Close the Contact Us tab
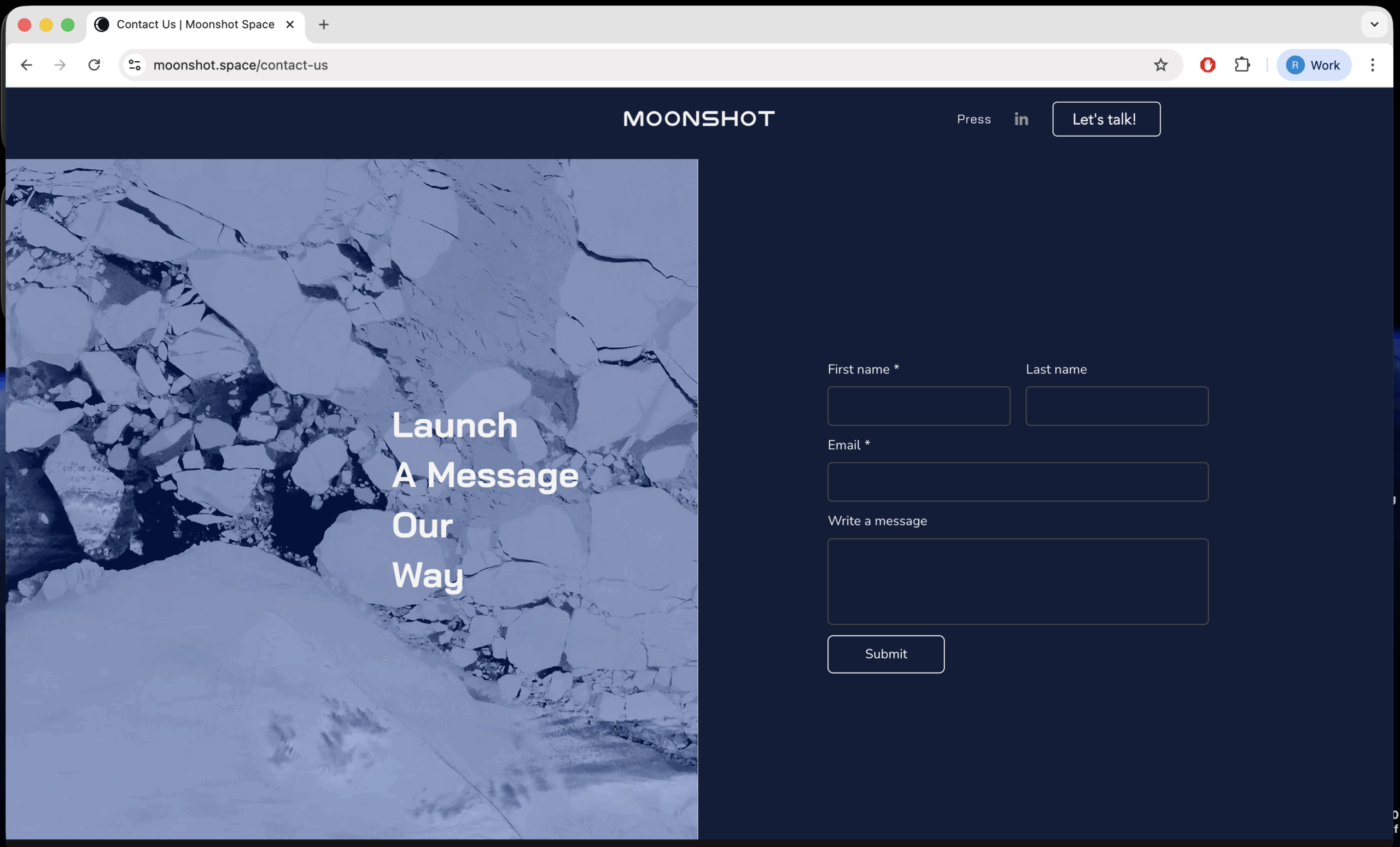 click(290, 25)
